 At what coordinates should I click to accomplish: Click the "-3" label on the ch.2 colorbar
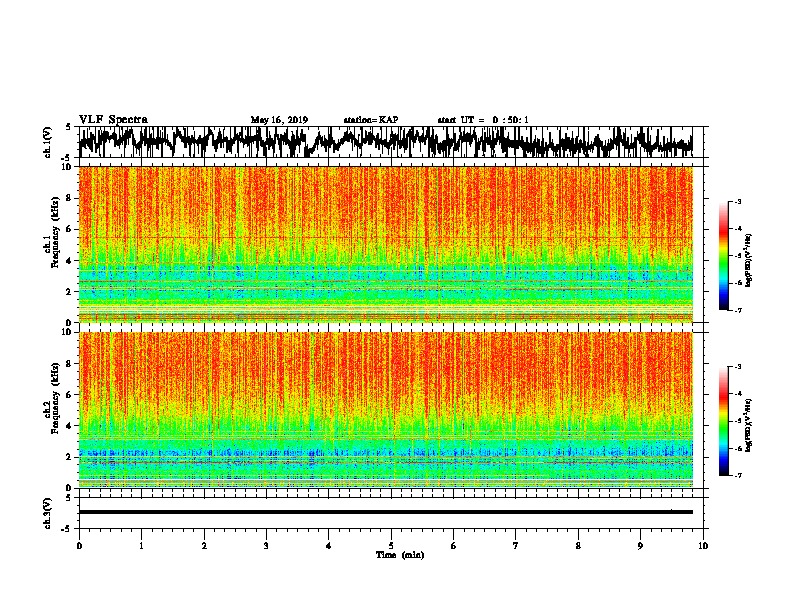pyautogui.click(x=737, y=367)
